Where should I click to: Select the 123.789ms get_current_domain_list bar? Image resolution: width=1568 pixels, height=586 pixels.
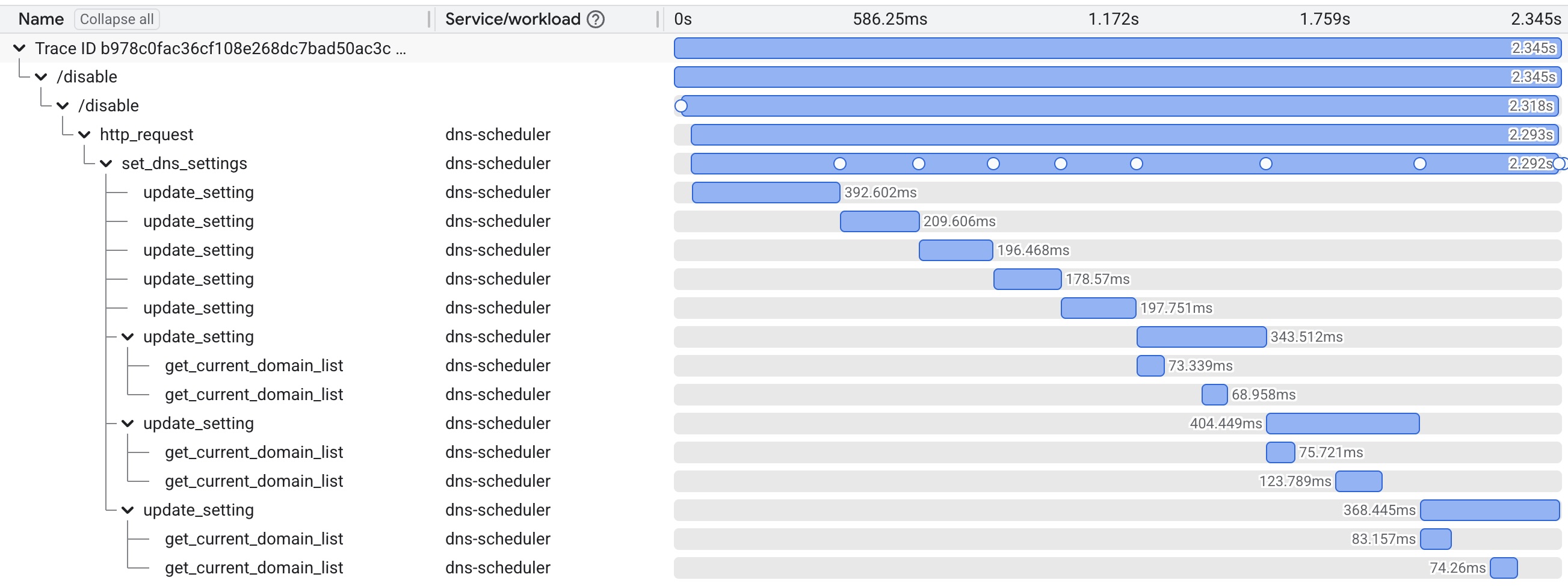click(1358, 481)
